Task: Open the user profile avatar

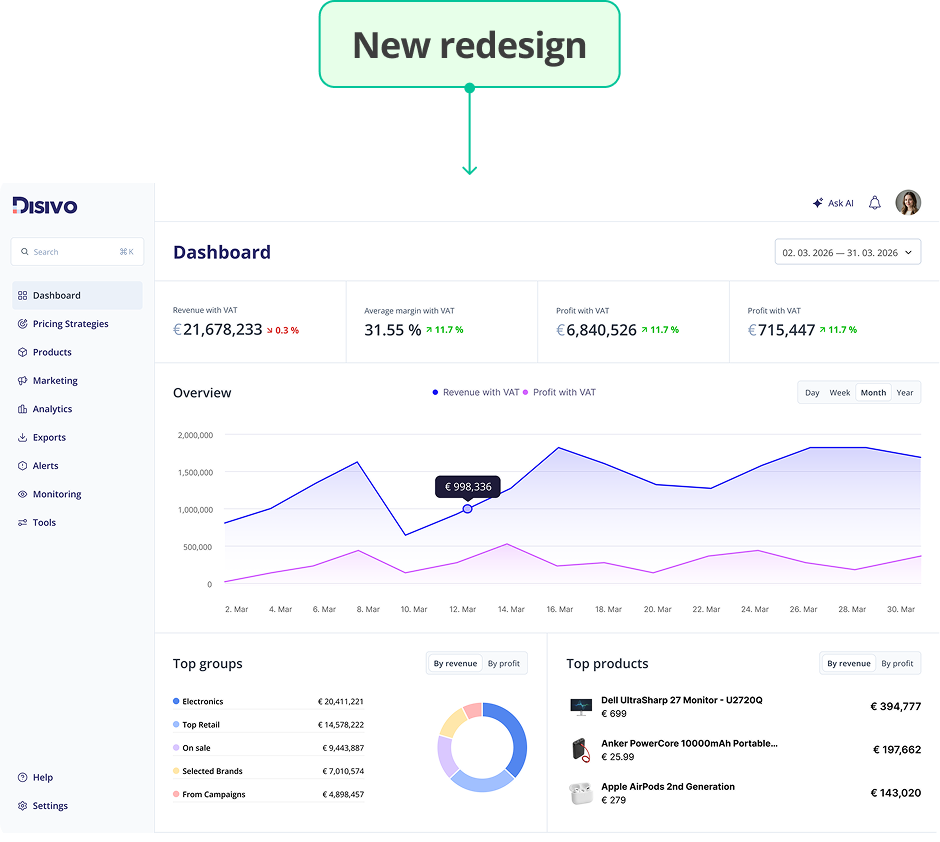Action: [x=908, y=203]
